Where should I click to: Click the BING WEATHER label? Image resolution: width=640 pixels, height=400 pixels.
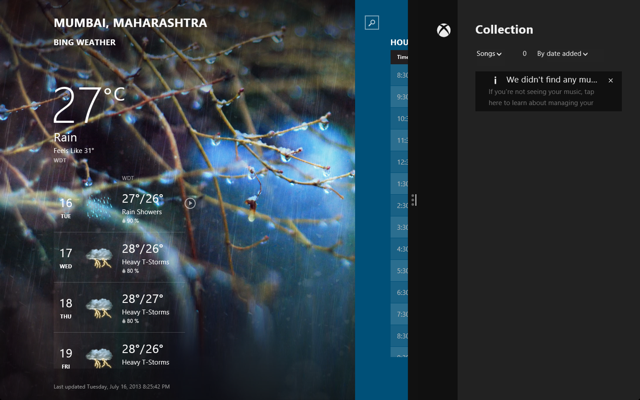point(84,42)
